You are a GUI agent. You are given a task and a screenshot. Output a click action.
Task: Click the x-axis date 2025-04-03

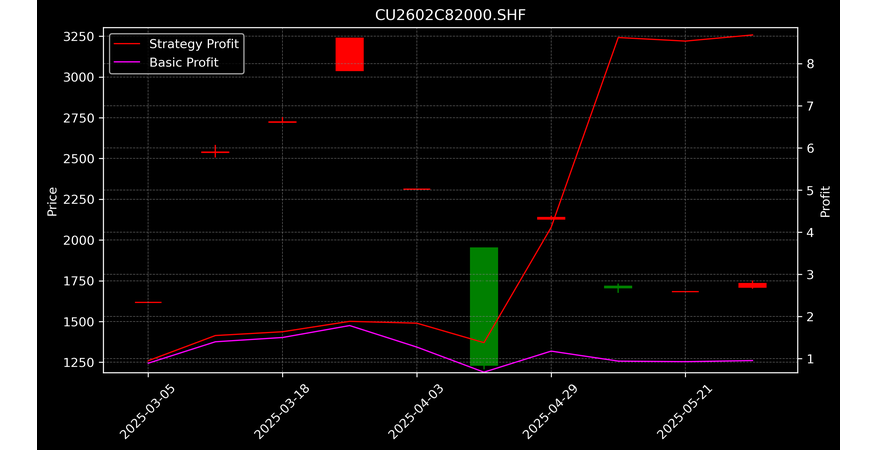(415, 412)
